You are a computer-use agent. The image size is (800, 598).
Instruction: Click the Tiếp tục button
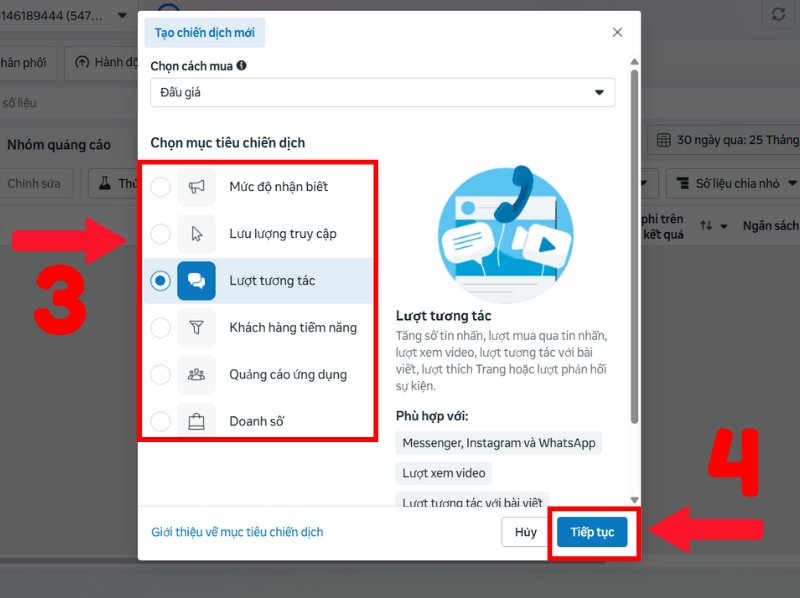tap(592, 532)
